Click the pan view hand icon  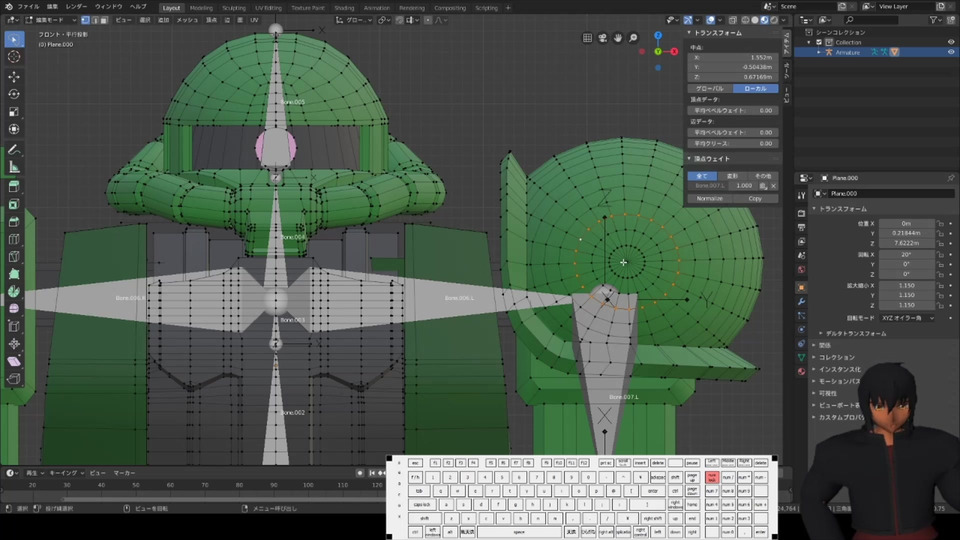(618, 38)
